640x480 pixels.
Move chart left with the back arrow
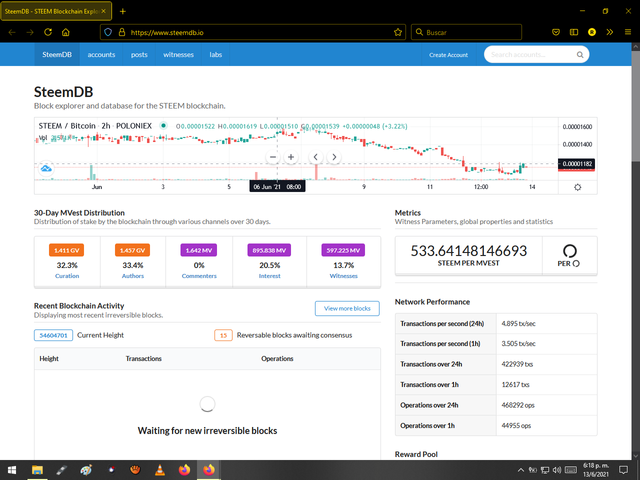(x=316, y=157)
